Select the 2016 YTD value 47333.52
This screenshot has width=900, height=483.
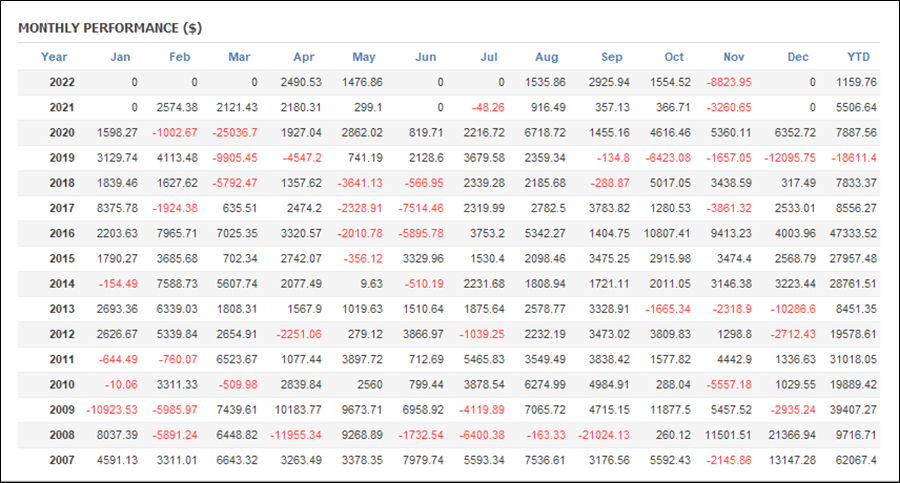coord(853,233)
